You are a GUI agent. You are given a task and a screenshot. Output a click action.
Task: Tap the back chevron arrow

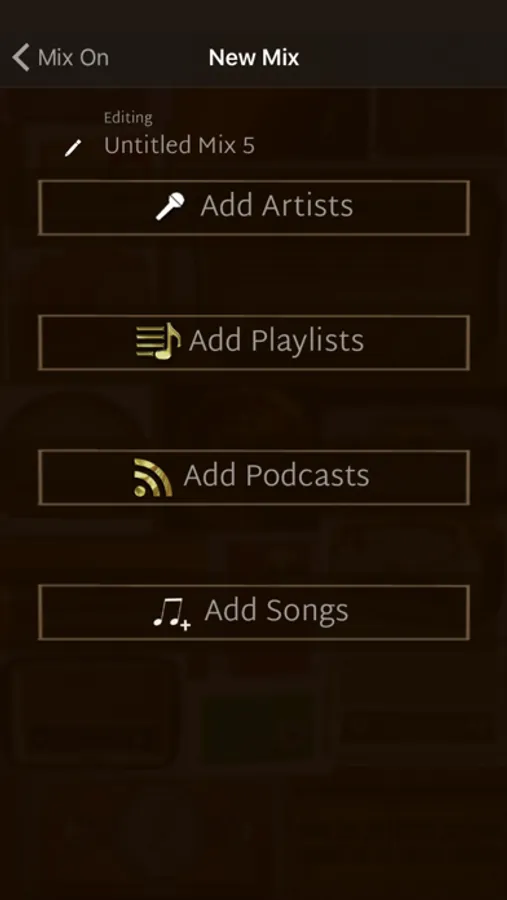click(x=21, y=57)
